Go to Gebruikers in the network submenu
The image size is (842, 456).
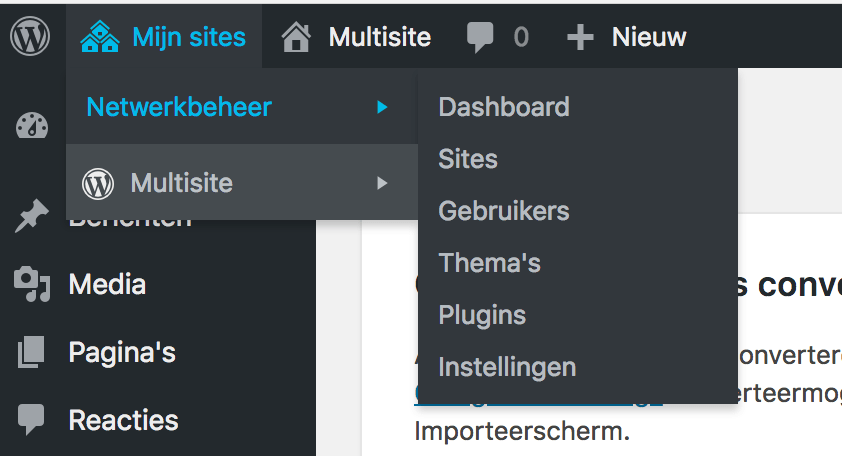(x=504, y=211)
